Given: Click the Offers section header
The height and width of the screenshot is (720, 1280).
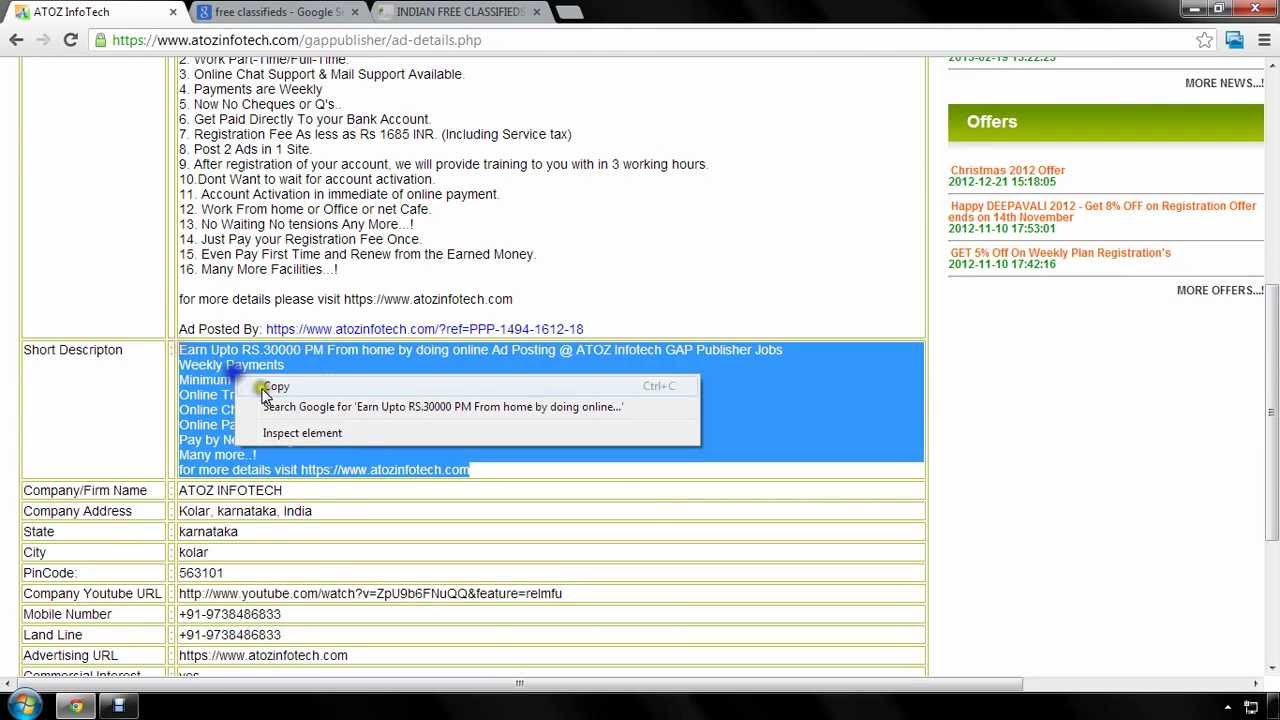Looking at the screenshot, I should click(1106, 122).
